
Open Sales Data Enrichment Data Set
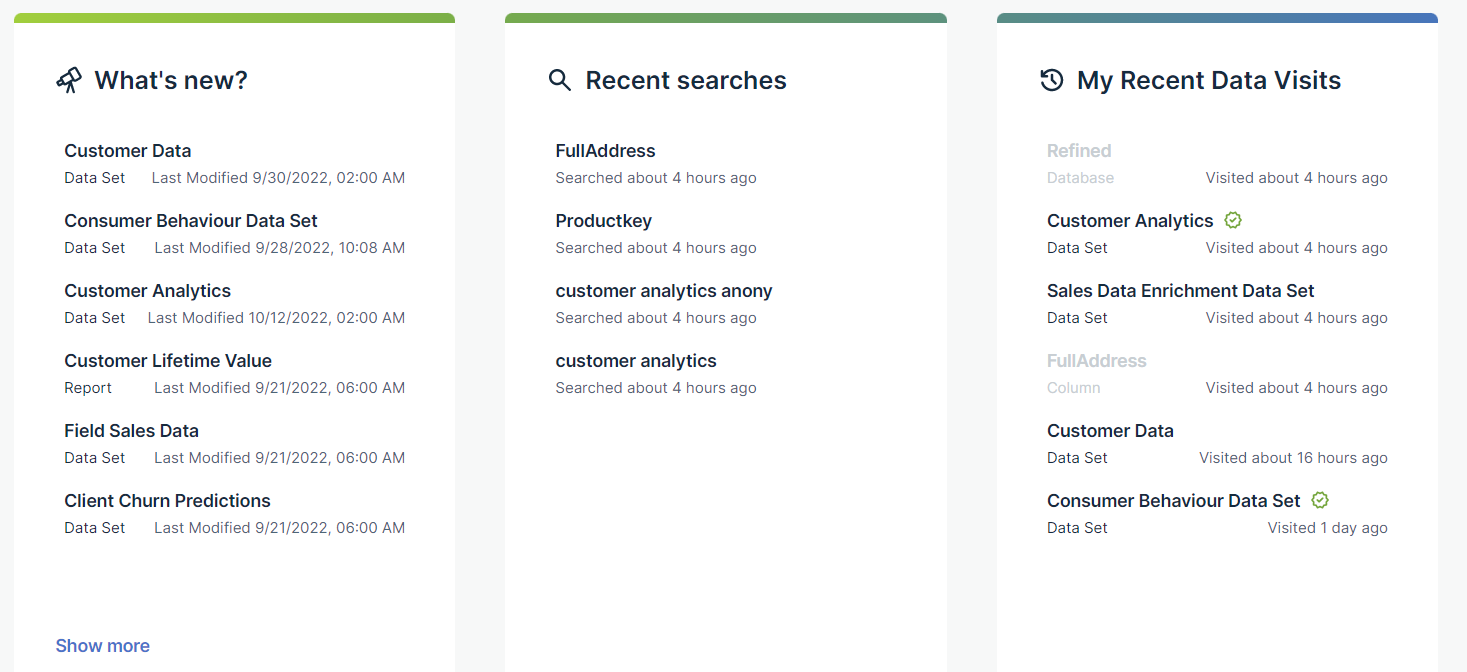pyautogui.click(x=1180, y=291)
